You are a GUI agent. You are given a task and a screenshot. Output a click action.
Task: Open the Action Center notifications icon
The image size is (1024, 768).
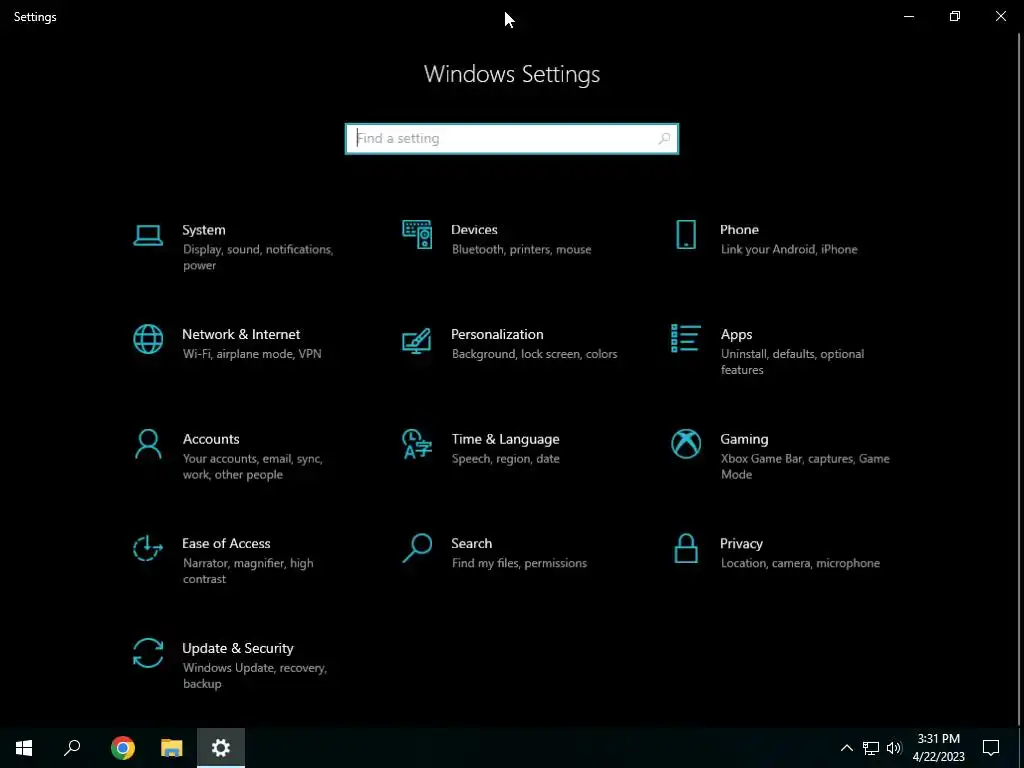point(991,748)
